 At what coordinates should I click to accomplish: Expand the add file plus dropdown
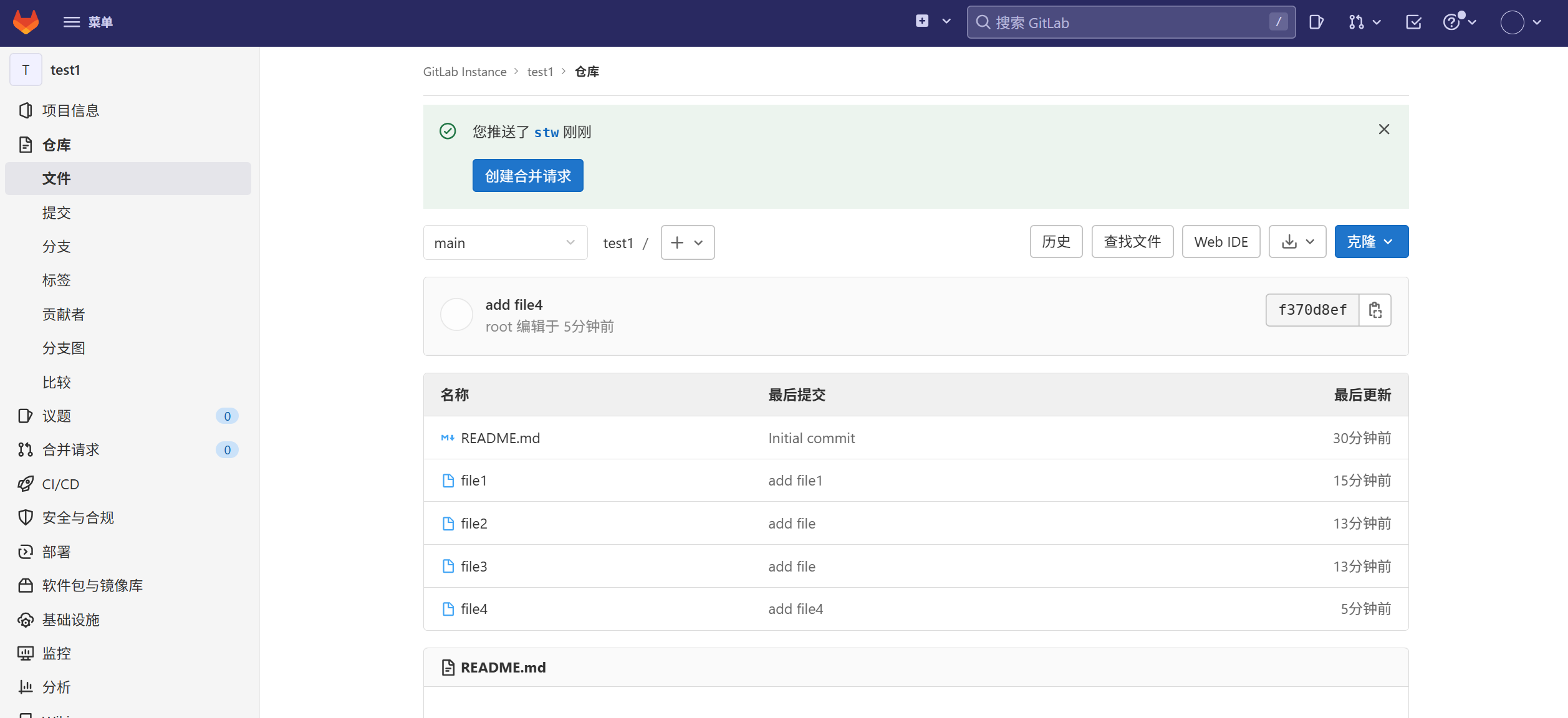coord(687,242)
